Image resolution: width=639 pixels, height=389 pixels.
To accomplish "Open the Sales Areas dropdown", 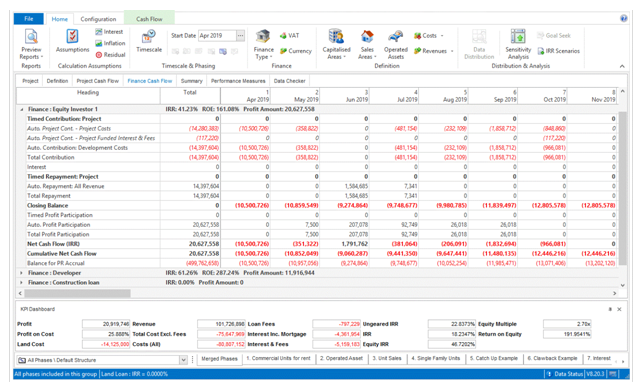I will [x=367, y=45].
